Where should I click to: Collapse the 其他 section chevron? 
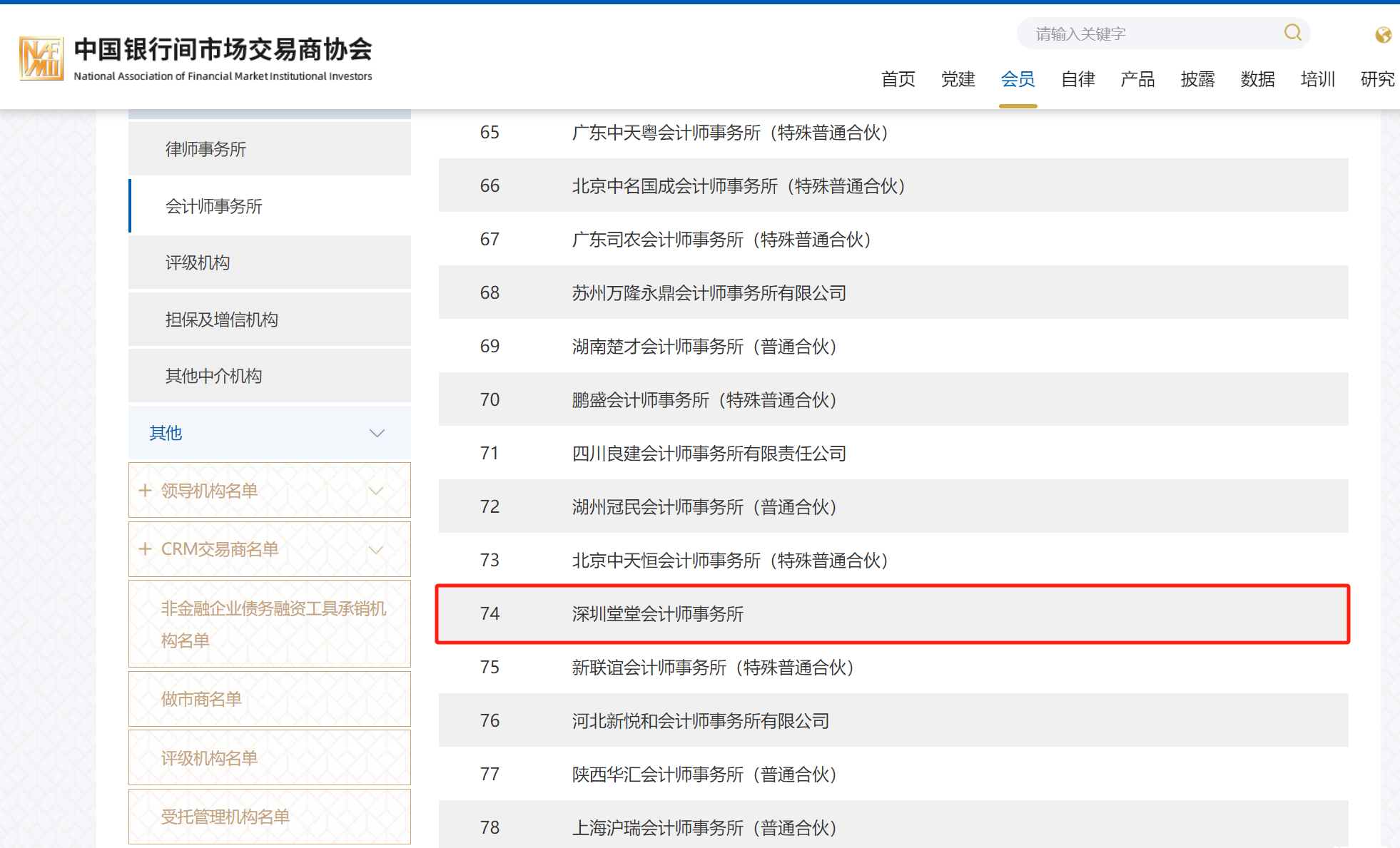click(x=377, y=433)
